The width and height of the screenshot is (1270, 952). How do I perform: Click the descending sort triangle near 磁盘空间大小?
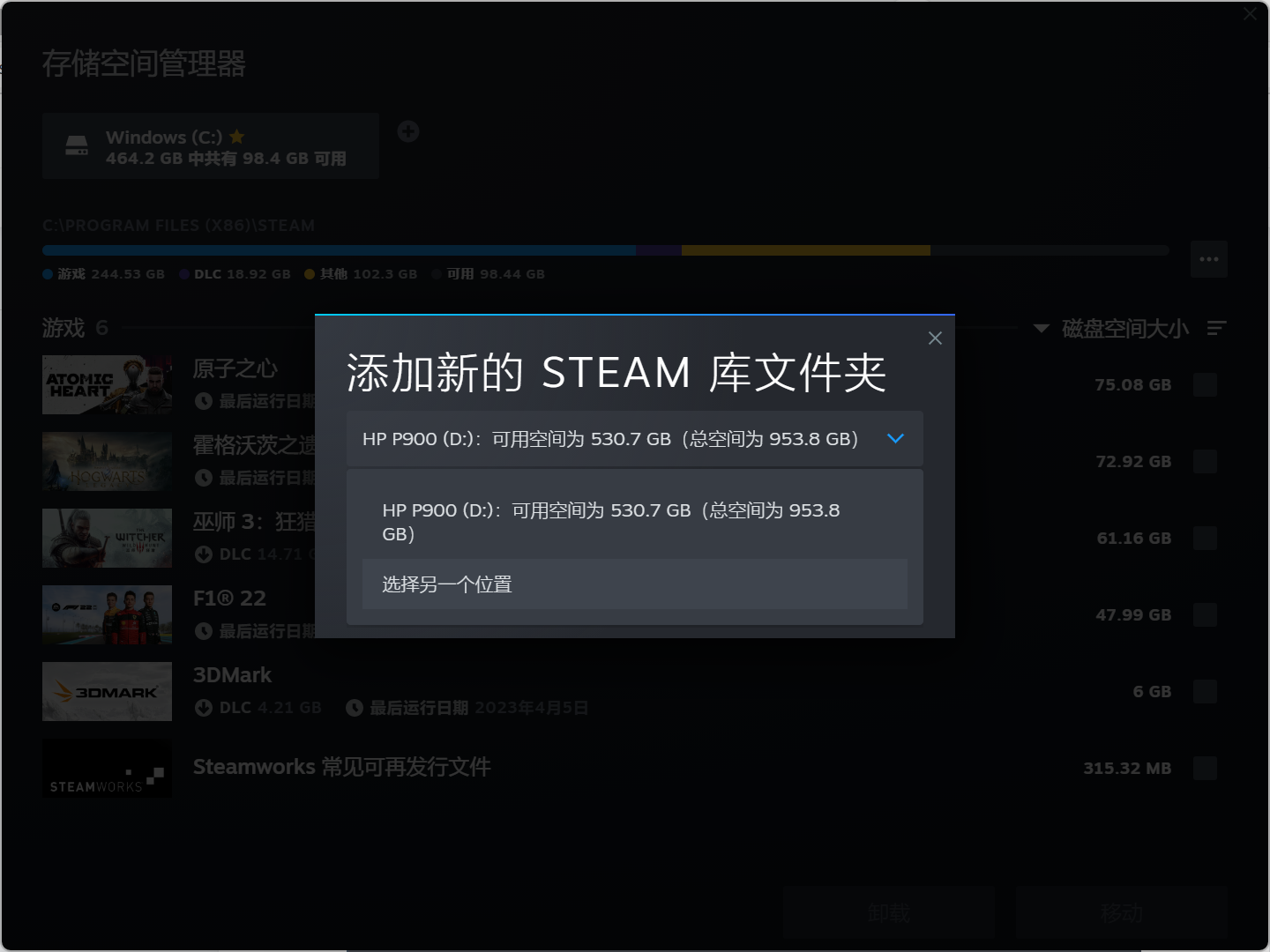pyautogui.click(x=1040, y=329)
